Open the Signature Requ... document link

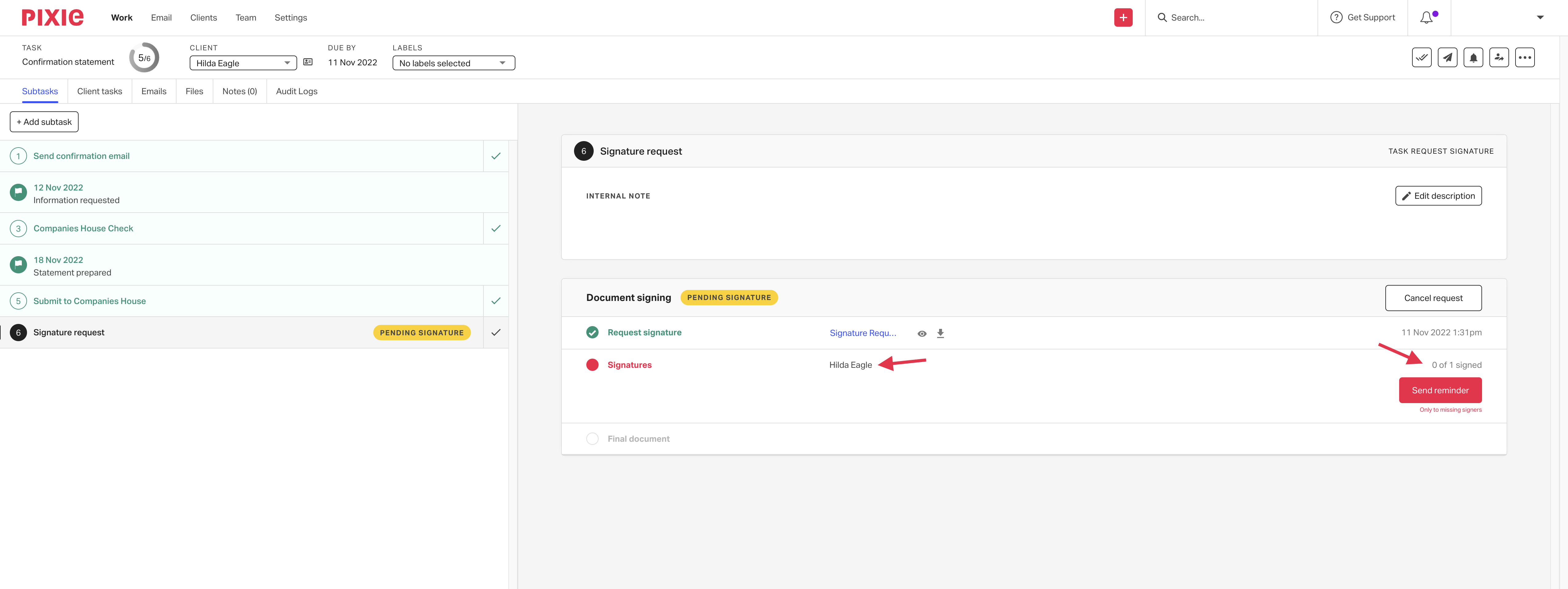[863, 333]
